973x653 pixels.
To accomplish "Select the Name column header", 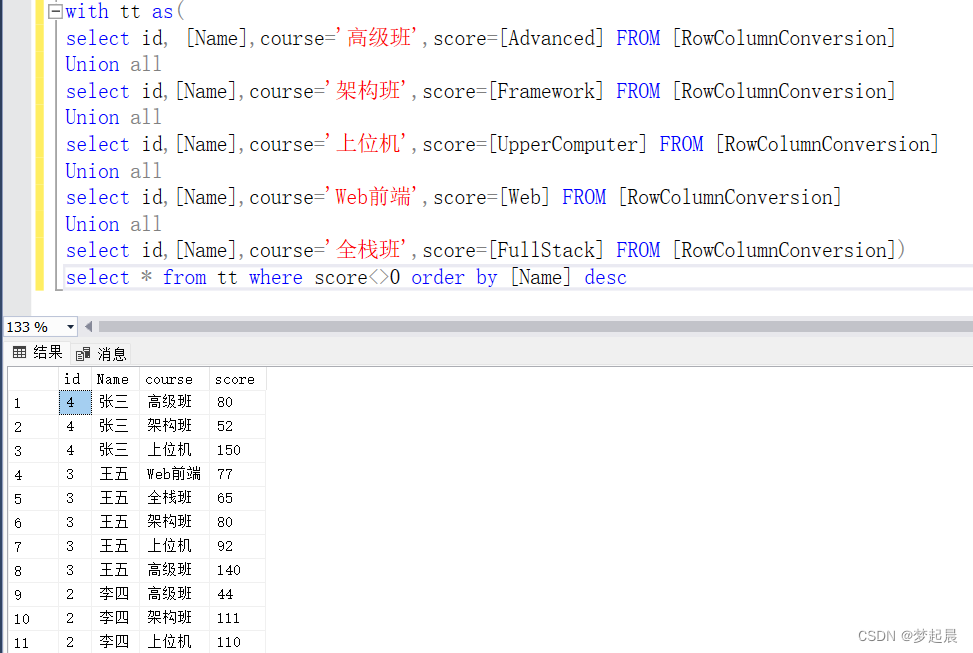I will click(x=112, y=379).
